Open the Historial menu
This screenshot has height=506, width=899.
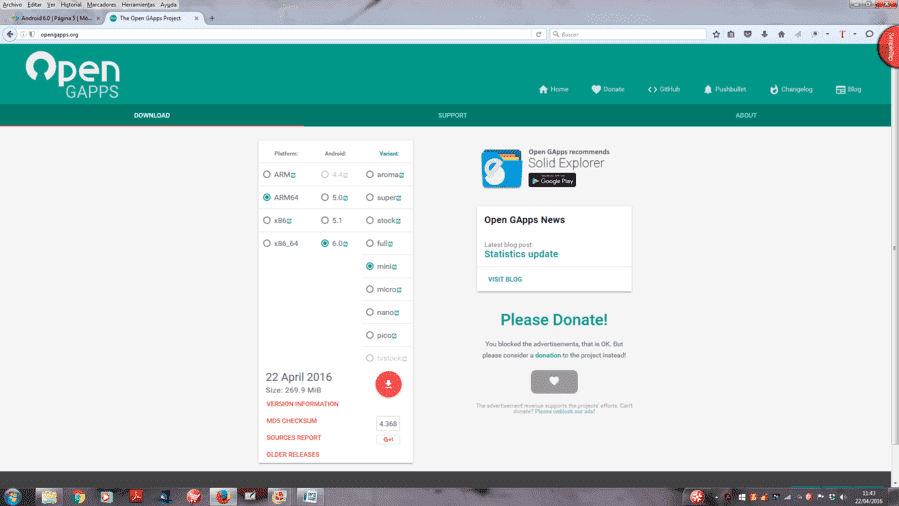(71, 5)
